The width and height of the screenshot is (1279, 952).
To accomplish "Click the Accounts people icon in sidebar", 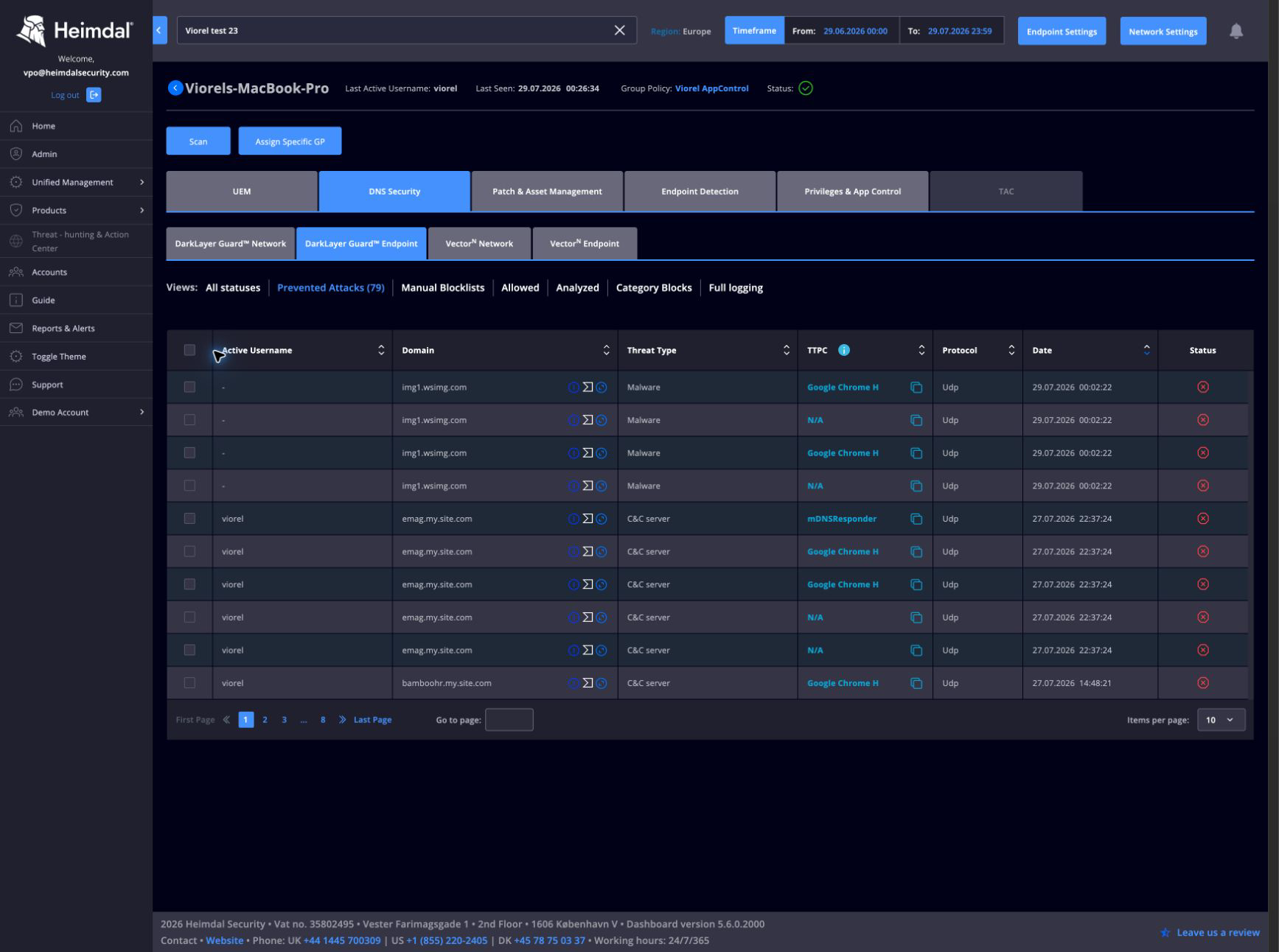I will tap(16, 272).
